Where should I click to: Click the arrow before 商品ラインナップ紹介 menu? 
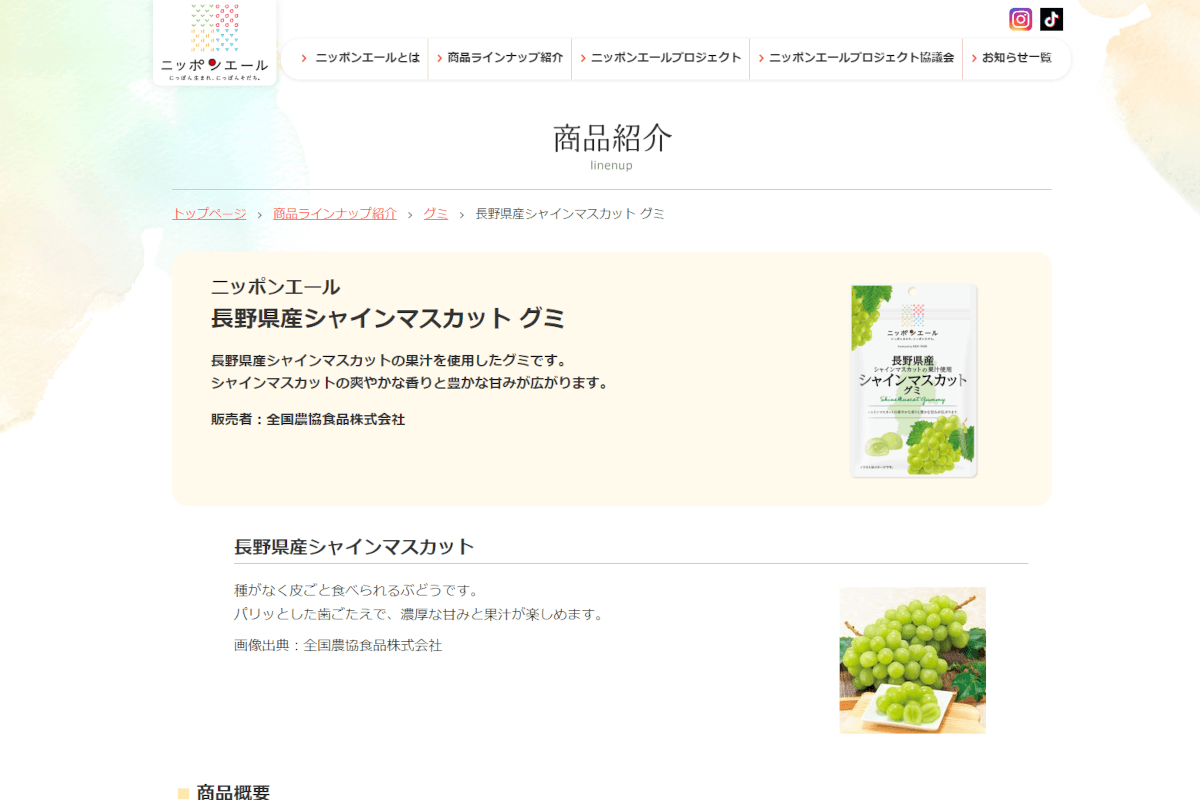tap(439, 58)
